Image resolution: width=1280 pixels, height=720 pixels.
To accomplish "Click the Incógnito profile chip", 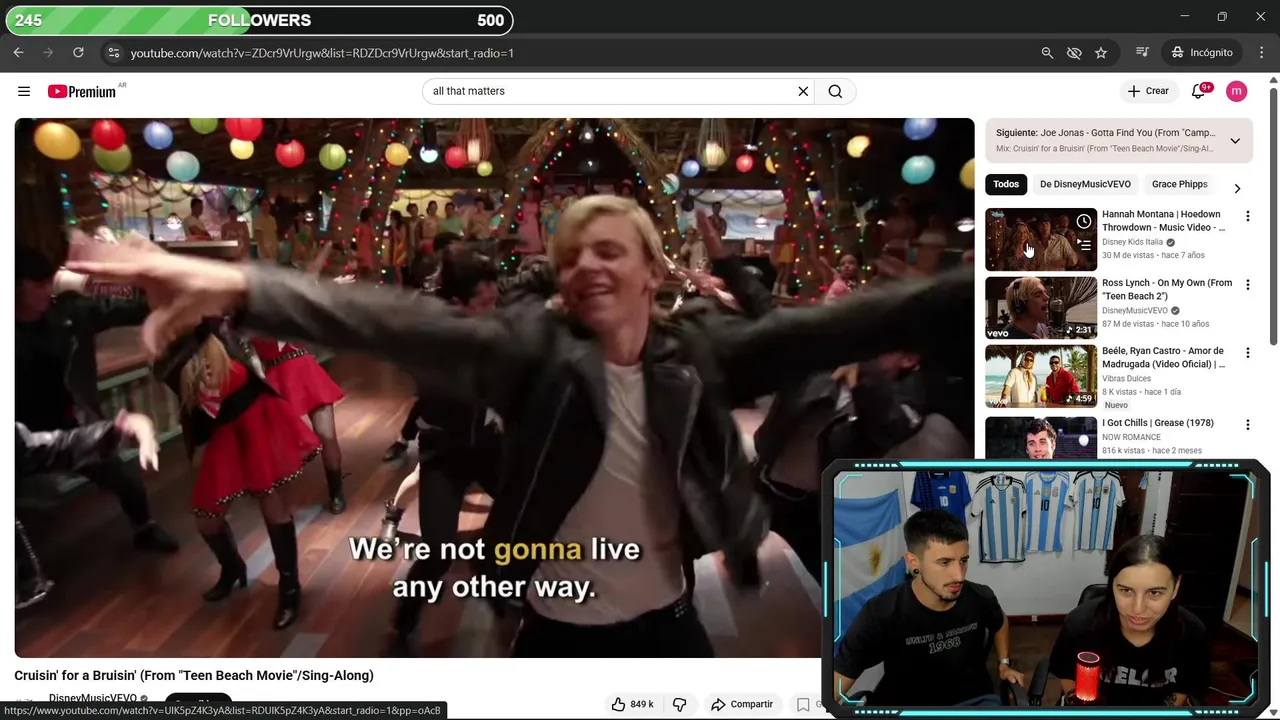I will pyautogui.click(x=1203, y=52).
